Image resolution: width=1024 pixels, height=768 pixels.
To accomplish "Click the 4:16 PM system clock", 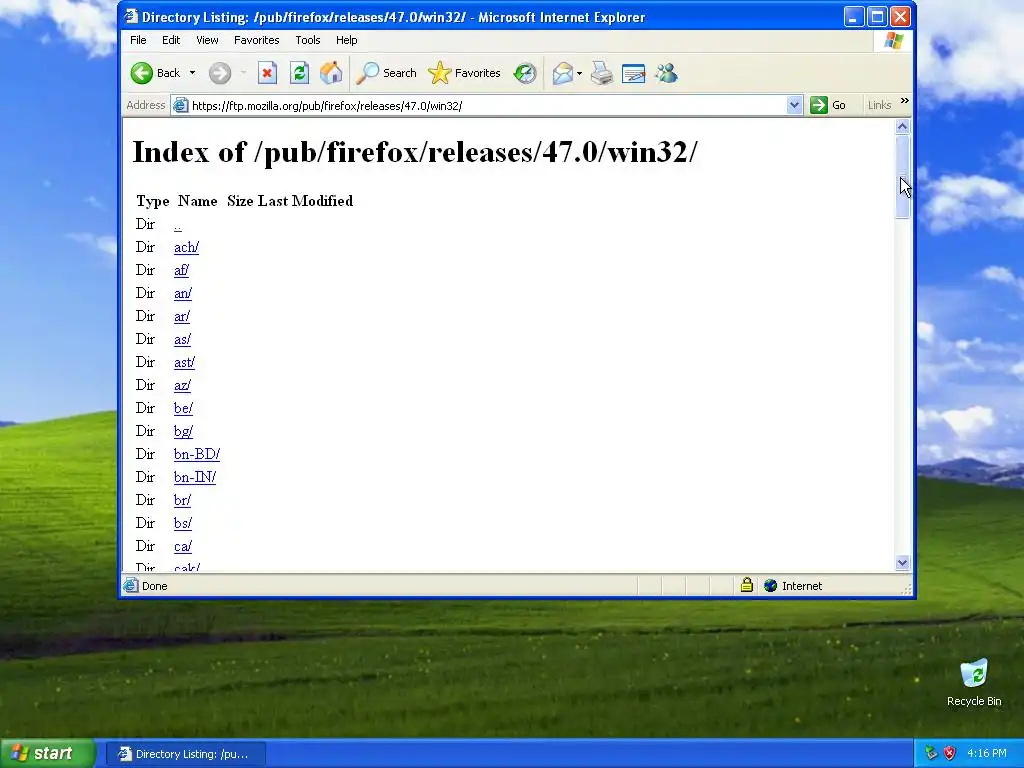I will 986,754.
